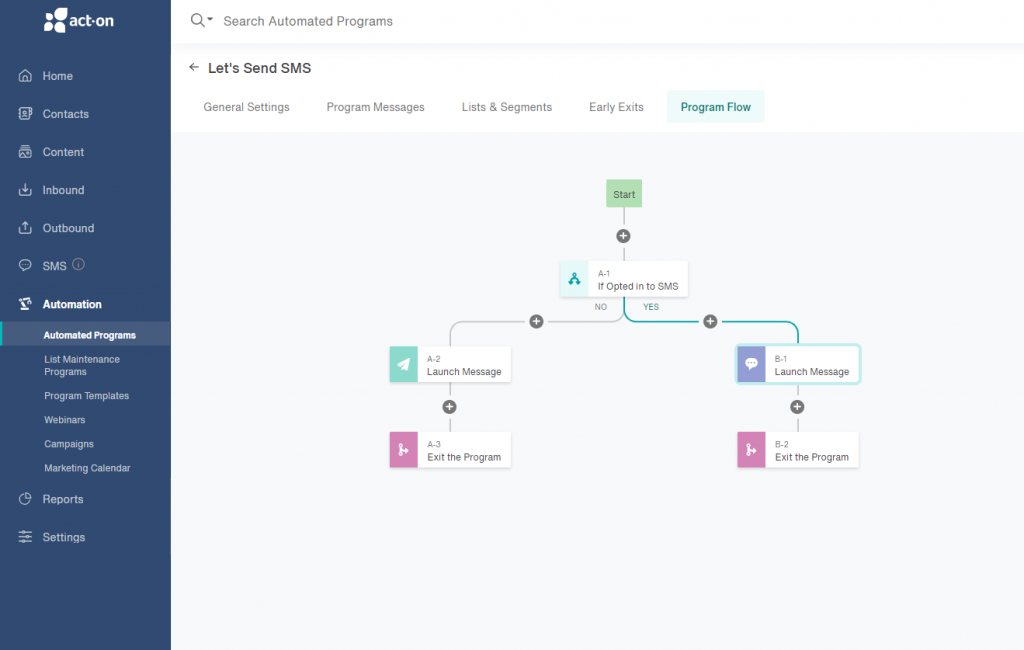
Task: Click the exit icon on step A-3
Action: pyautogui.click(x=403, y=450)
